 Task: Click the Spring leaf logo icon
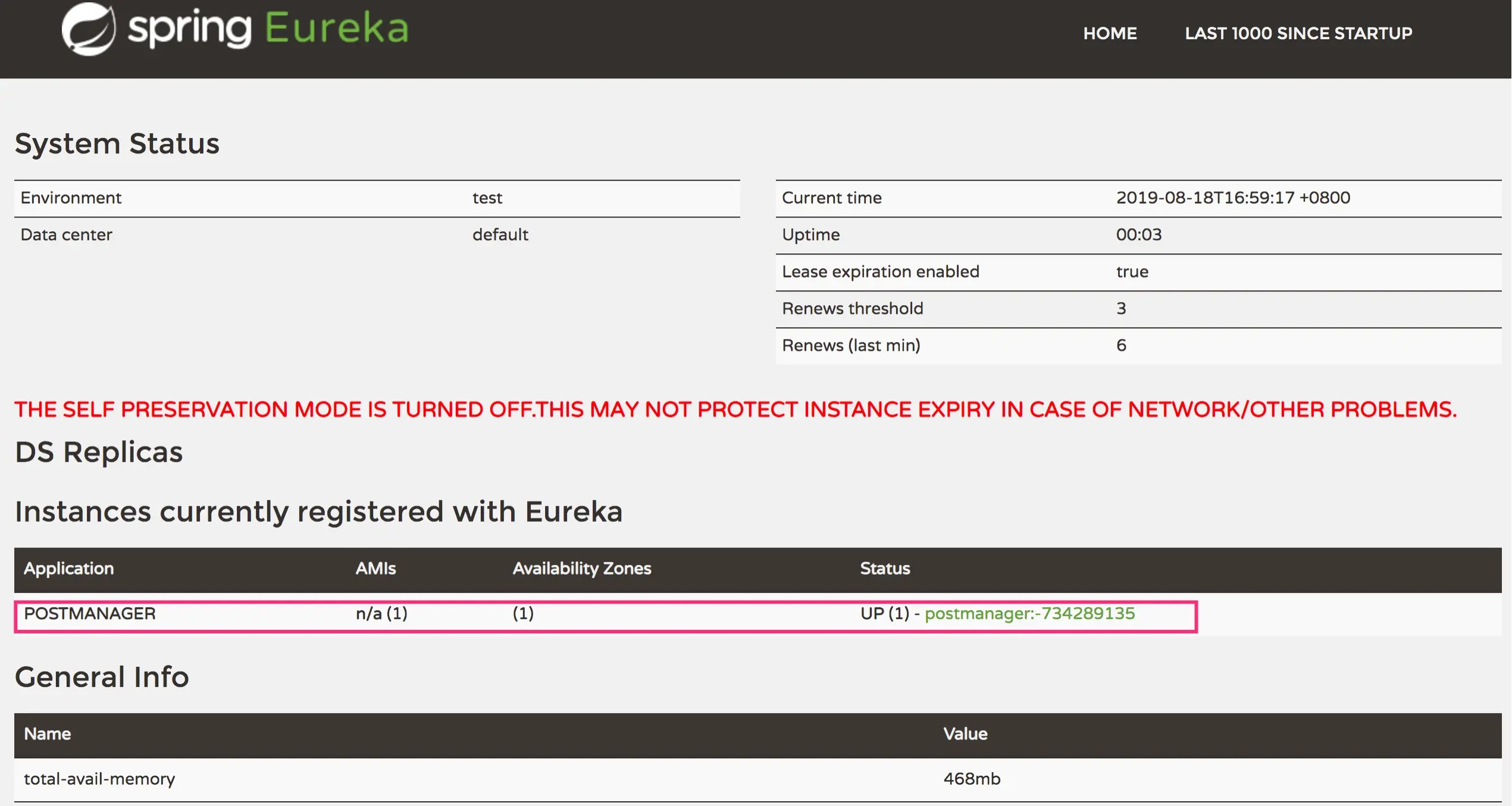(x=89, y=29)
